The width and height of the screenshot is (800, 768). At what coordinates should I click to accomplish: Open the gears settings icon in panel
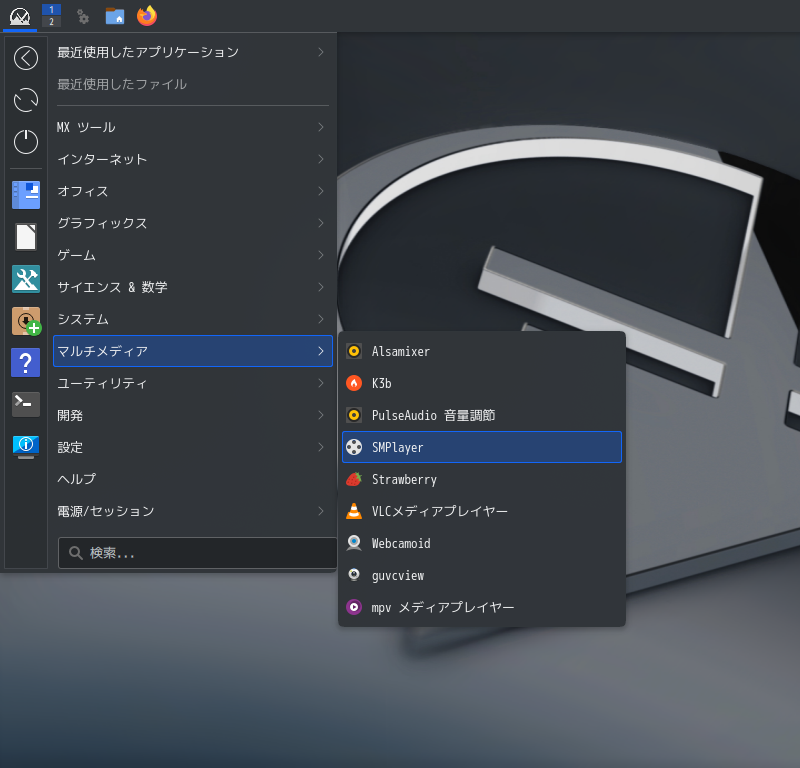[x=83, y=16]
